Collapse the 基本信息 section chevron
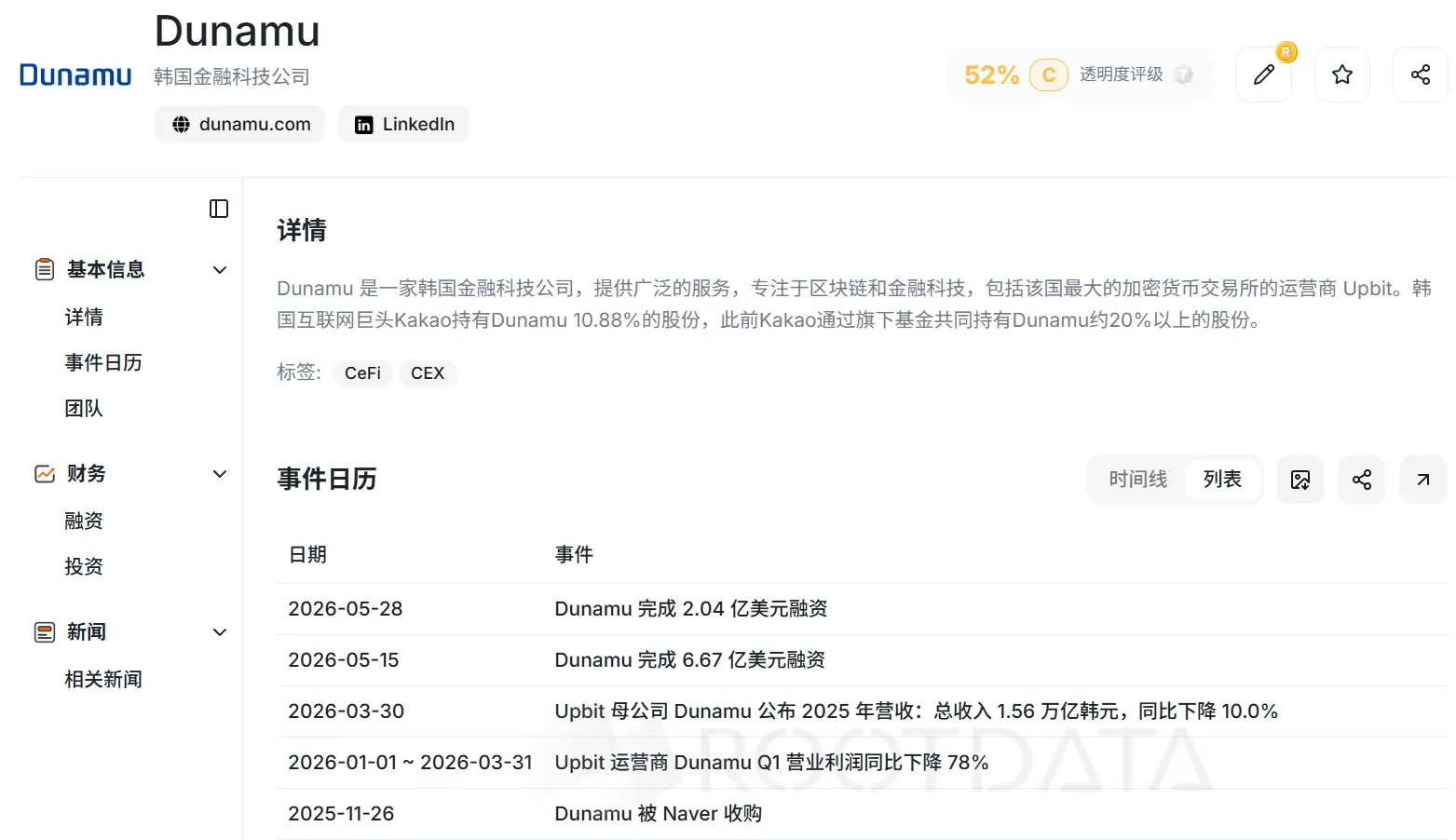Viewport: 1456px width, 840px height. tap(220, 270)
